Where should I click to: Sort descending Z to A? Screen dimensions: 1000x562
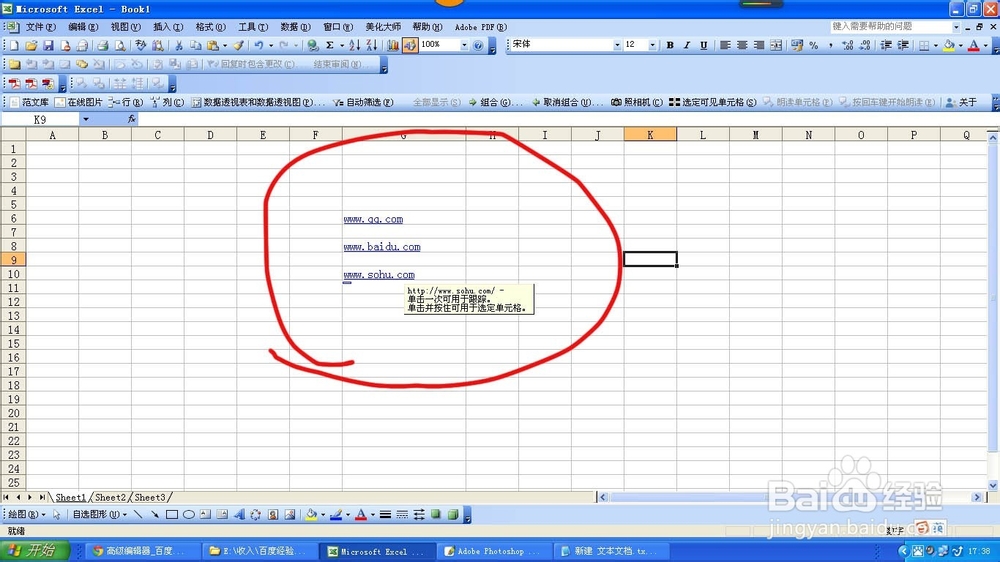tap(372, 45)
